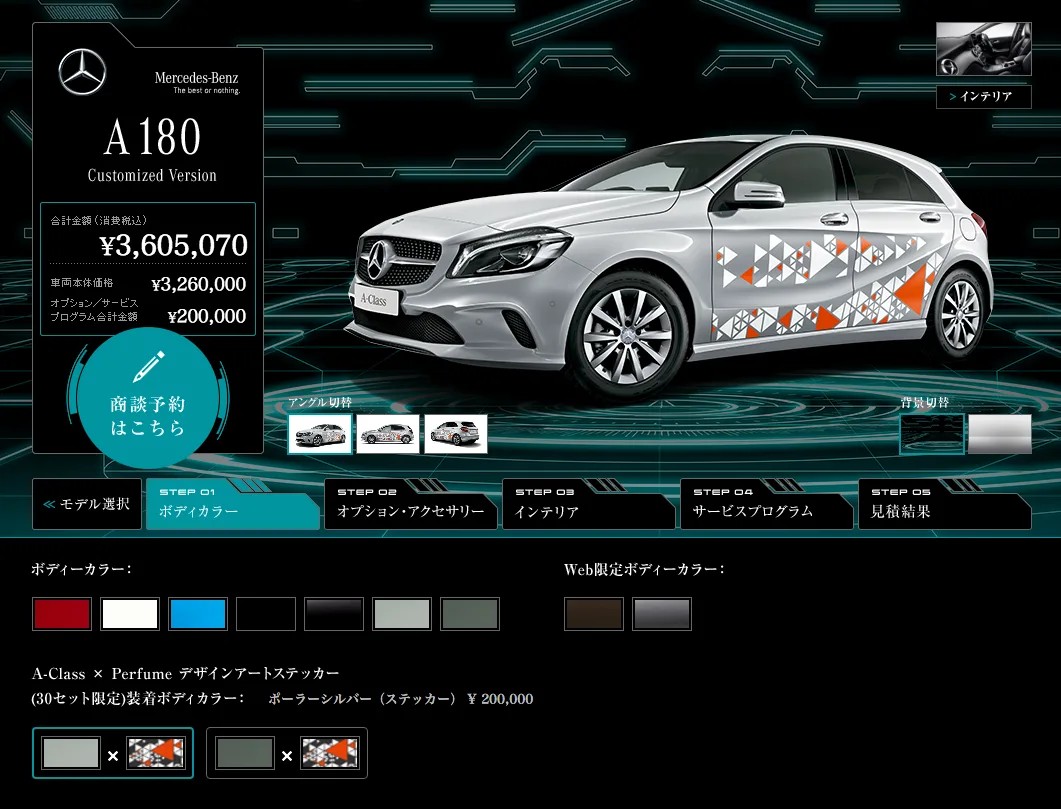Screen dimensions: 1061x809
Task: Choose the solid black body color swatch
Action: [266, 614]
